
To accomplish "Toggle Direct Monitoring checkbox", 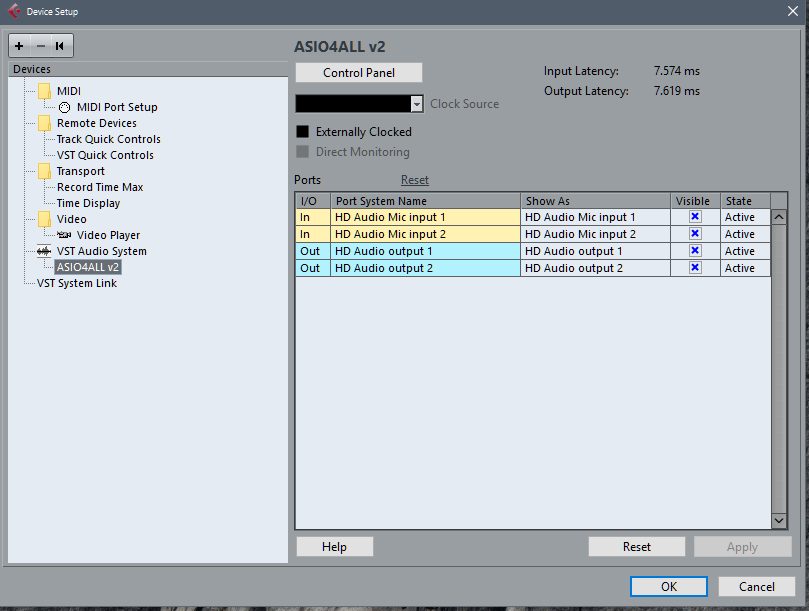I will click(x=302, y=152).
